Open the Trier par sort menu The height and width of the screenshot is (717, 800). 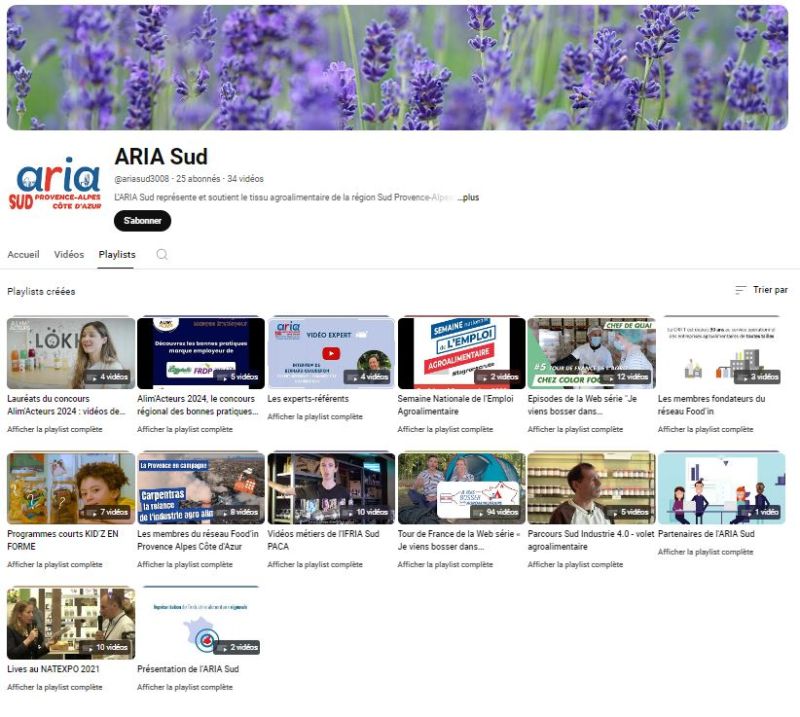(761, 290)
